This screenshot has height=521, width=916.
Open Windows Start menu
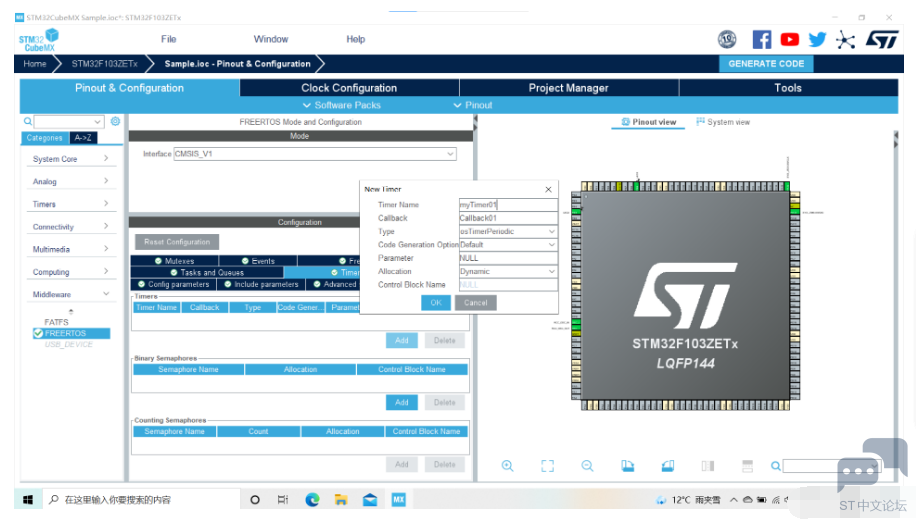[27, 499]
